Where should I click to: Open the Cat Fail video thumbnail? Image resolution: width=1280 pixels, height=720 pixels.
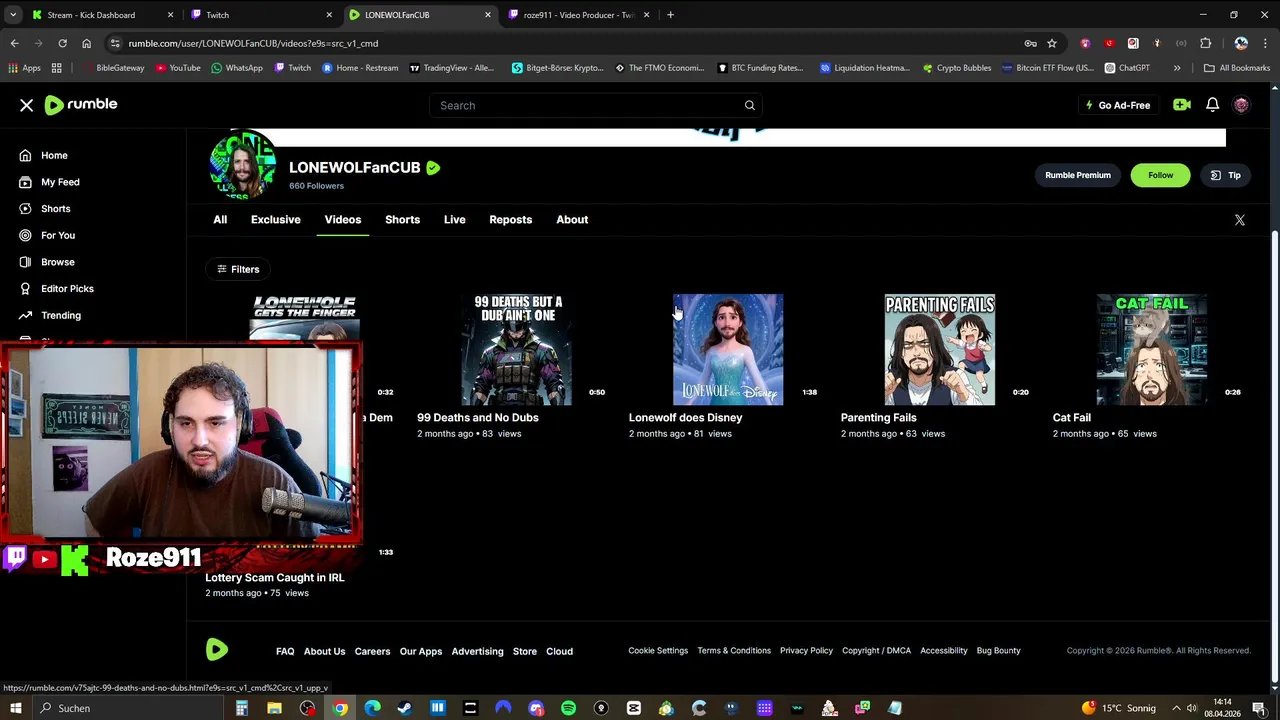point(1152,350)
